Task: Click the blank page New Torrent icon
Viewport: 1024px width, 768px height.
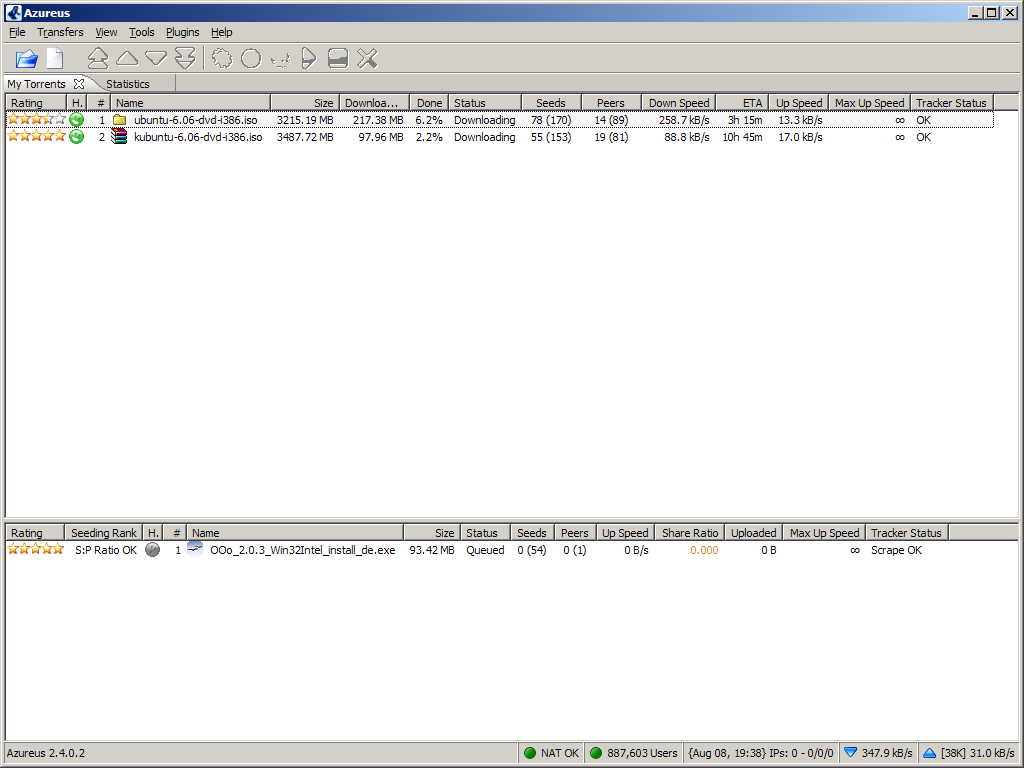Action: 54,59
